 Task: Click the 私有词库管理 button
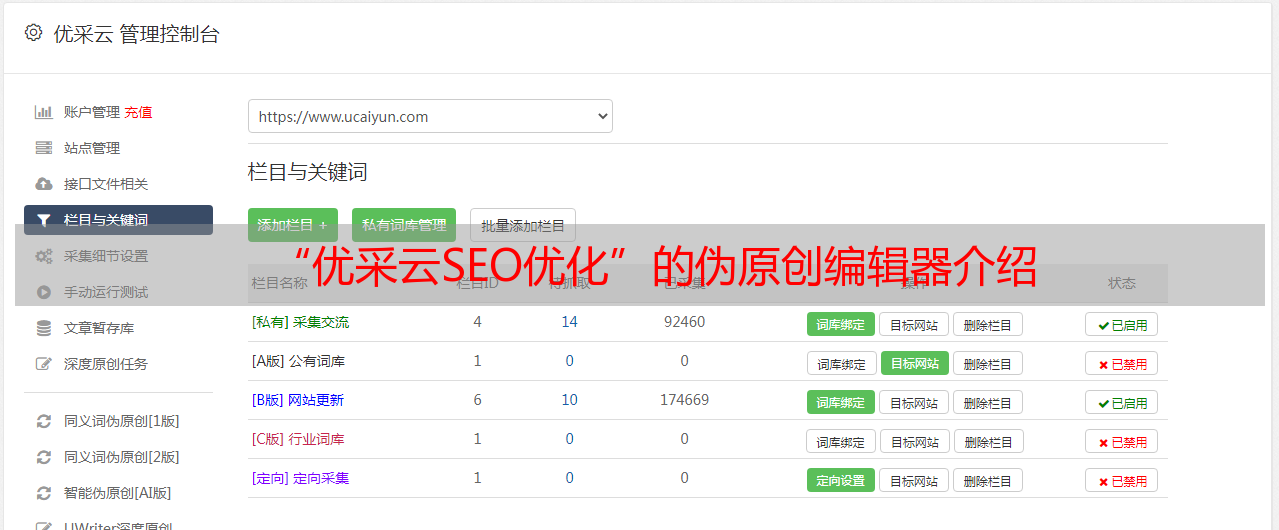[x=404, y=225]
